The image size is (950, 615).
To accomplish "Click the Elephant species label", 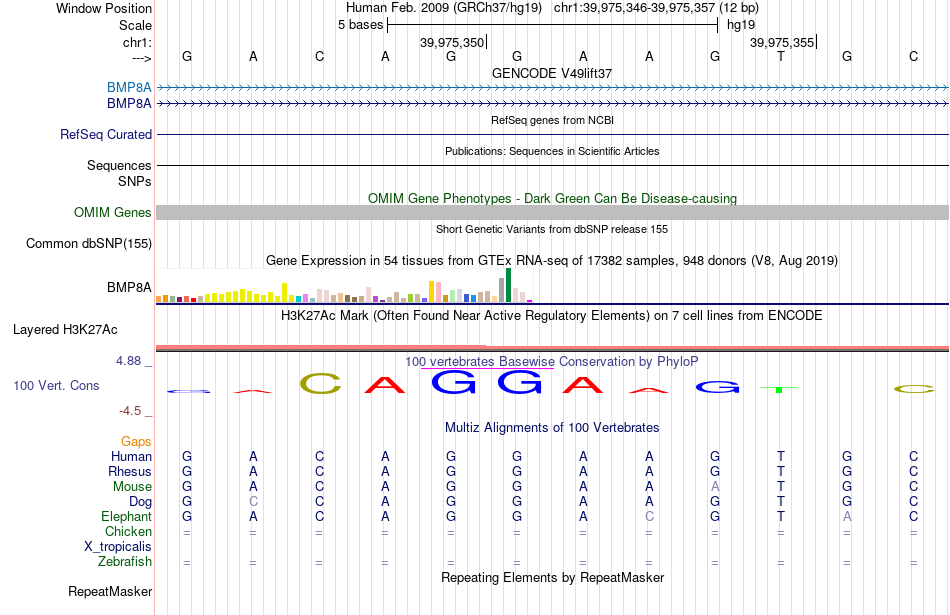I will pyautogui.click(x=126, y=516).
